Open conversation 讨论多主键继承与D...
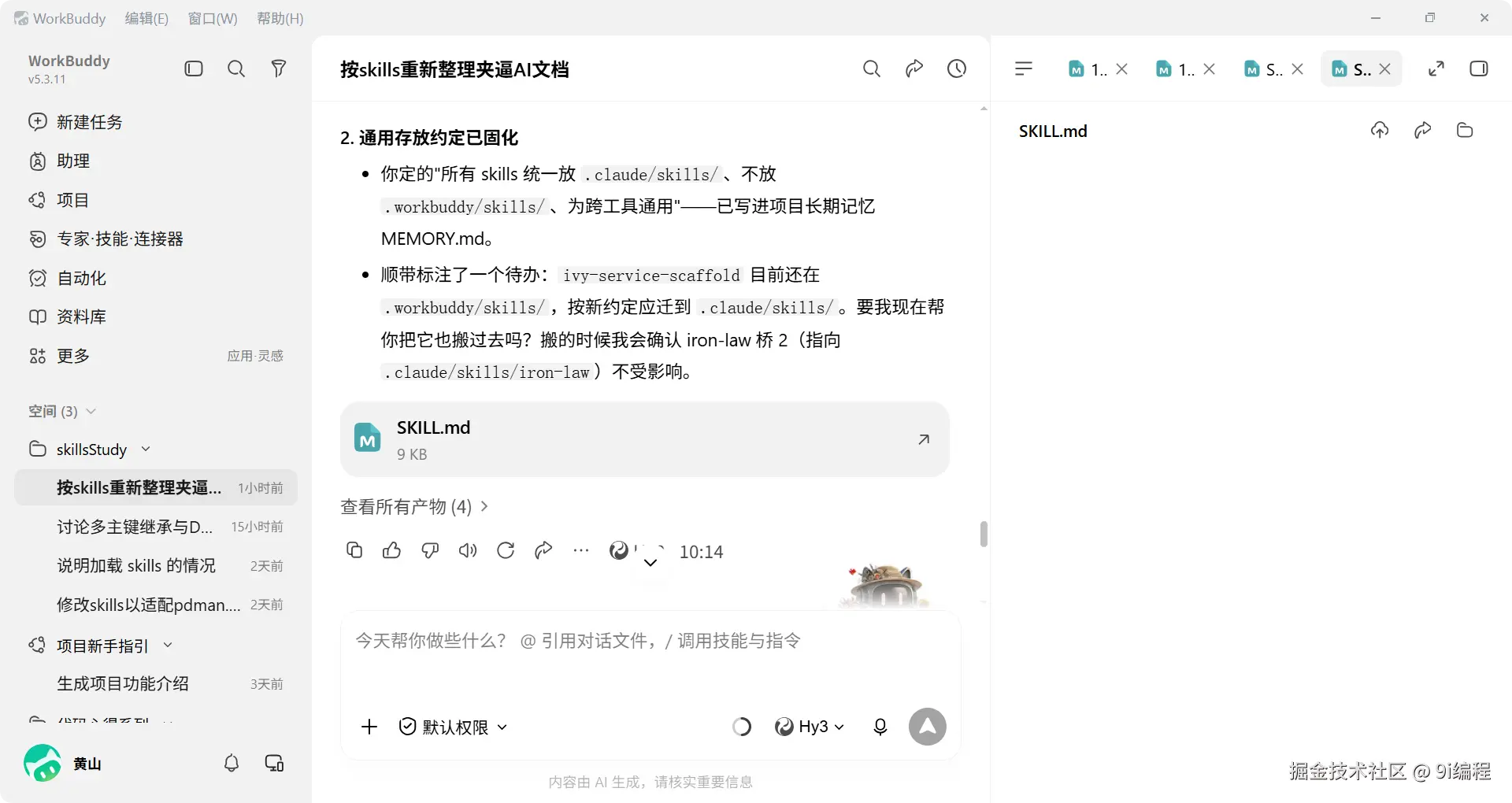The width and height of the screenshot is (1512, 803). [156, 527]
